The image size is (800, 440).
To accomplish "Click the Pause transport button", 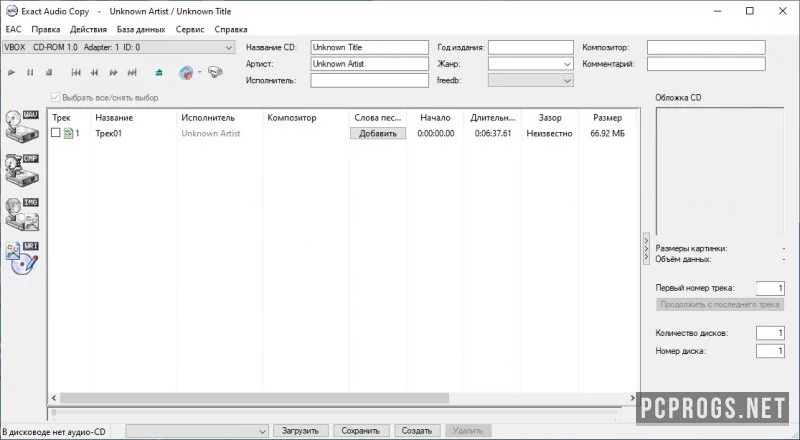I will [30, 72].
